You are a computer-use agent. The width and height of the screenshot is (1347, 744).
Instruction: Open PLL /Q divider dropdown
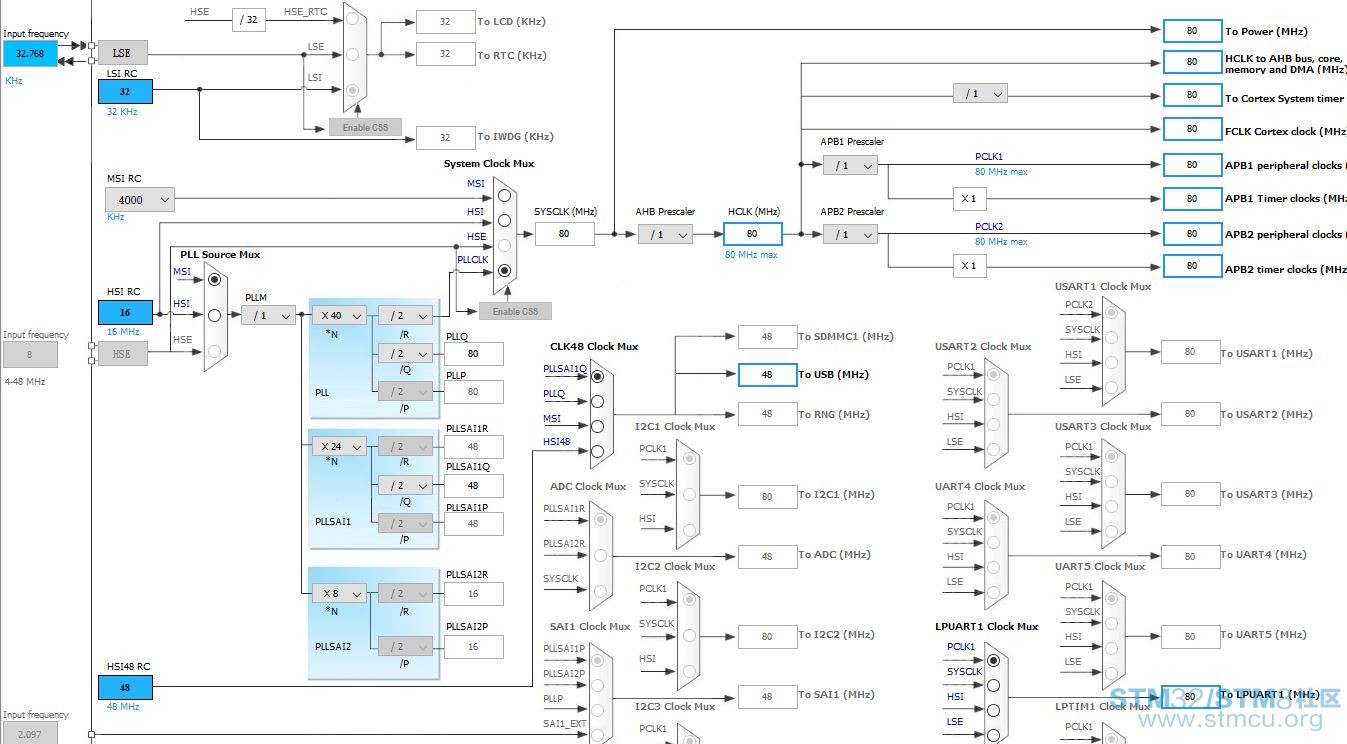405,353
